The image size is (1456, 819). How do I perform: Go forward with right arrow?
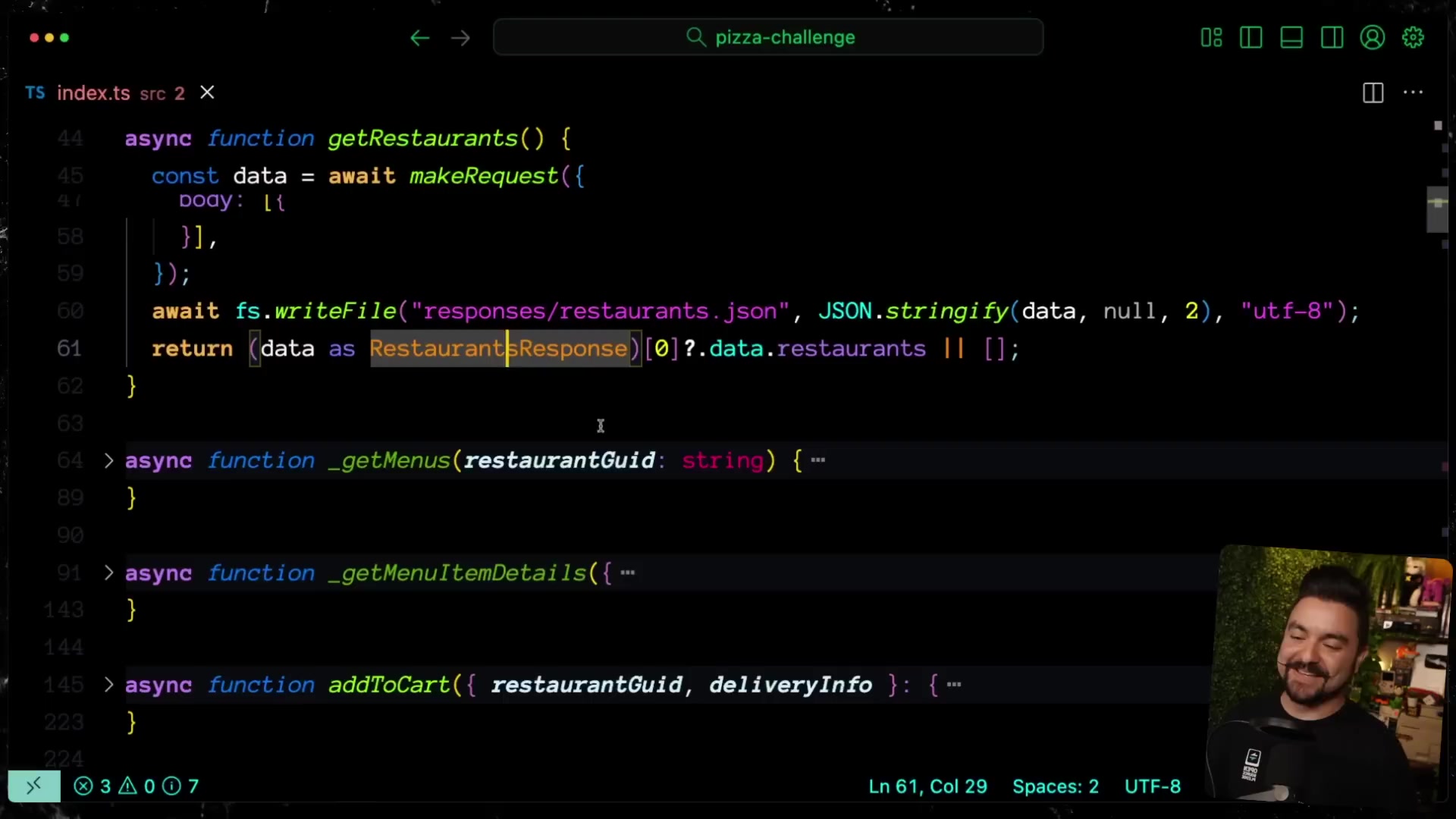[x=460, y=38]
